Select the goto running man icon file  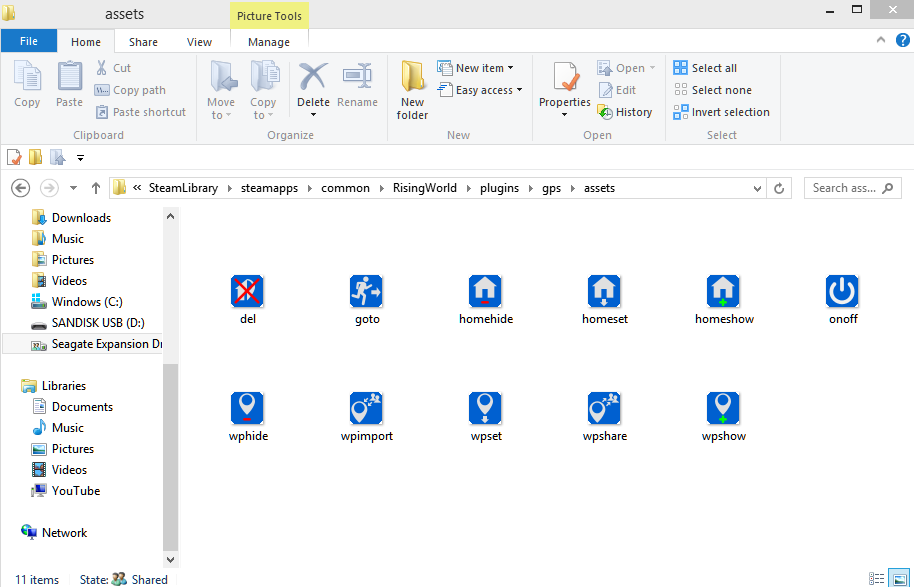[367, 292]
